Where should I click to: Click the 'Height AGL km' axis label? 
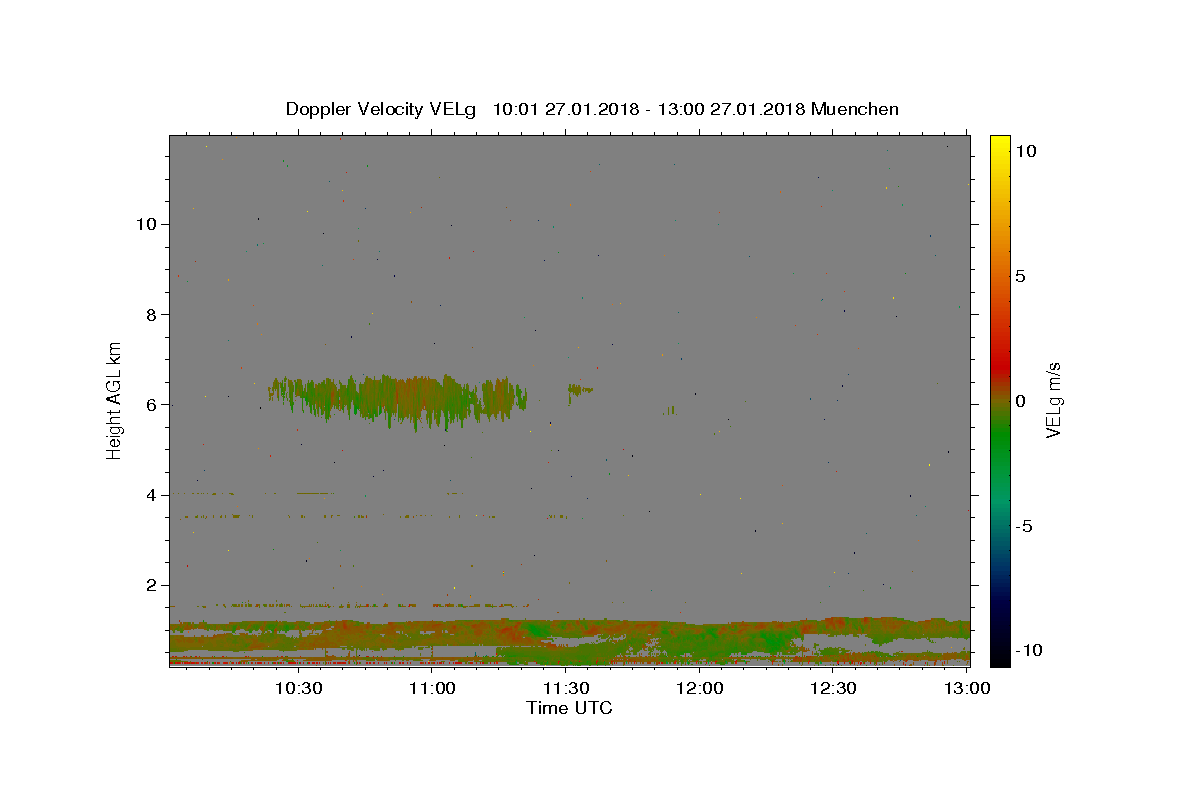click(114, 400)
